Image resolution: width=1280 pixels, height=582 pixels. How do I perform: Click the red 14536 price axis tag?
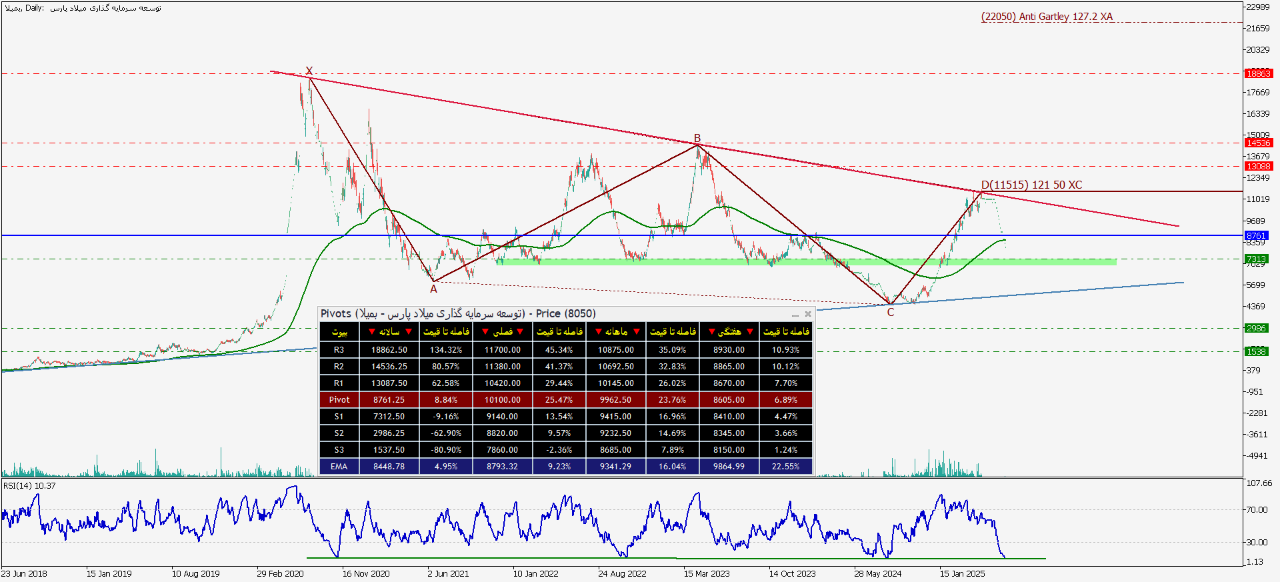tap(1257, 143)
